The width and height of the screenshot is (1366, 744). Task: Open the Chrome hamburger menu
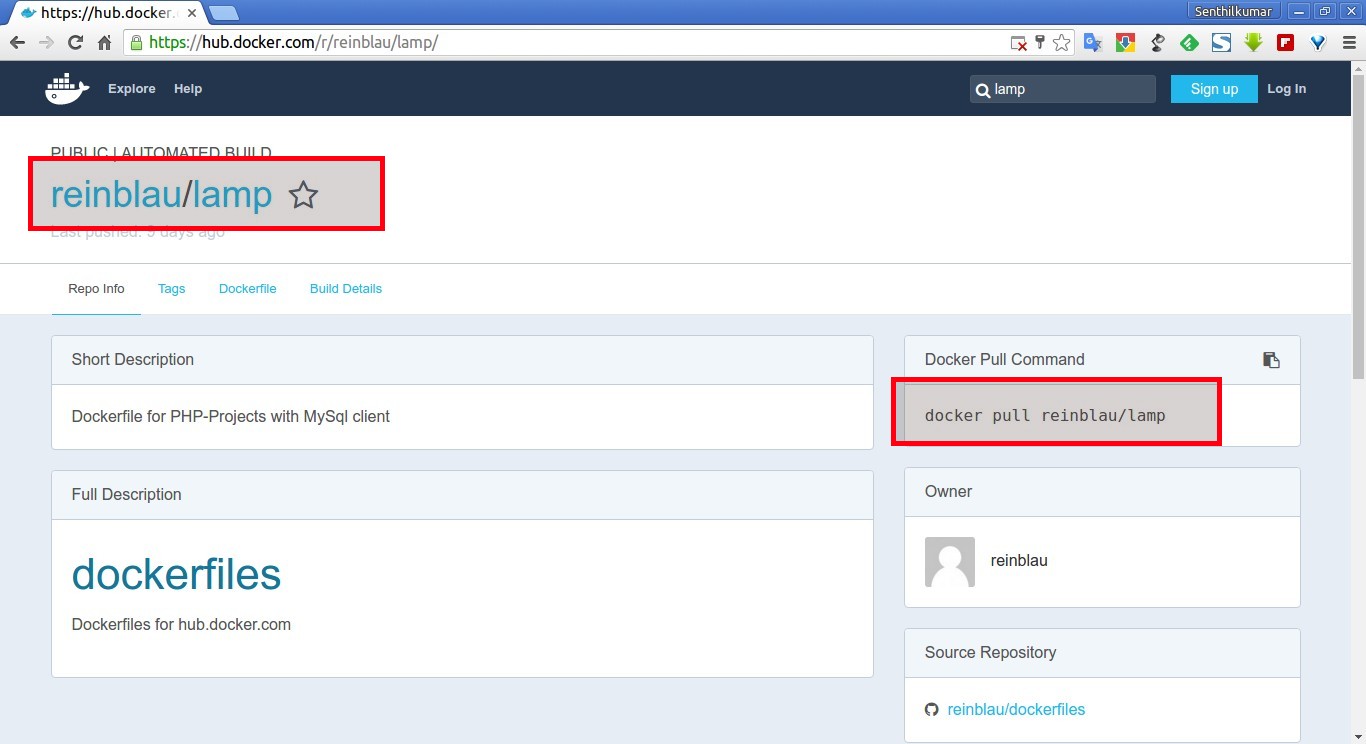1347,43
